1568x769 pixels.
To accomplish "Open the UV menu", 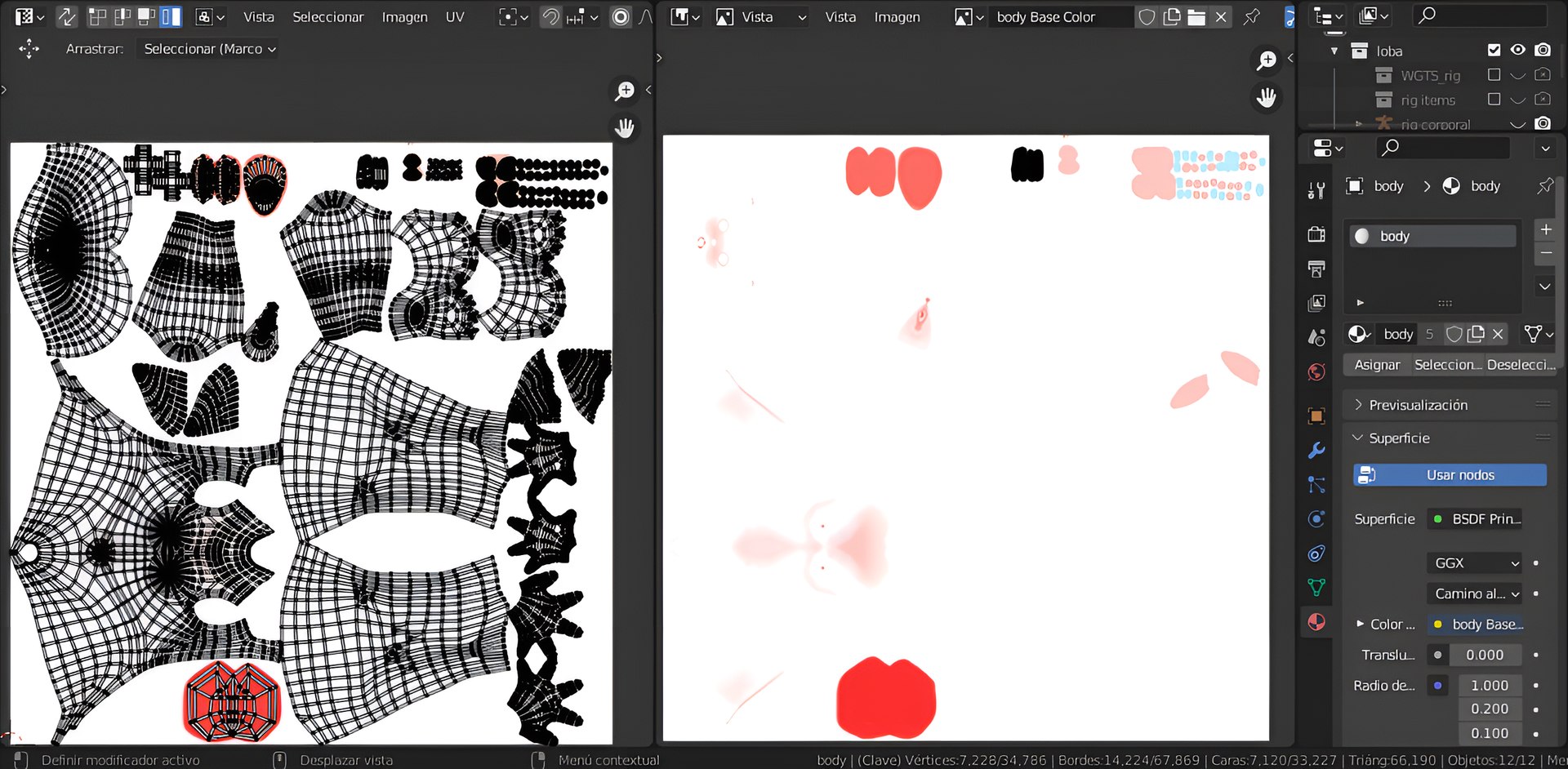I will 455,16.
